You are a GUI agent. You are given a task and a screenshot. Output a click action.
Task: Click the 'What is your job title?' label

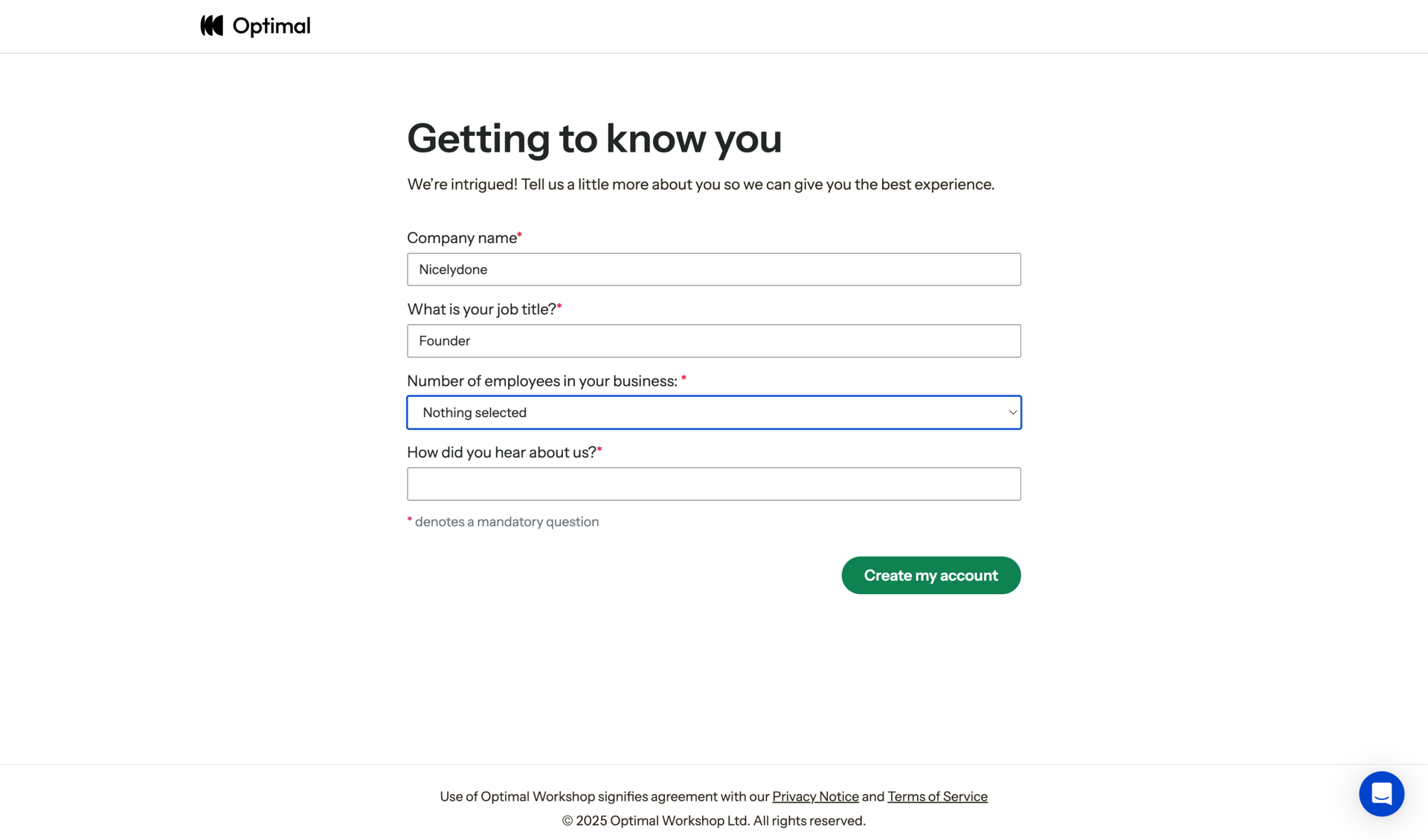pos(481,309)
